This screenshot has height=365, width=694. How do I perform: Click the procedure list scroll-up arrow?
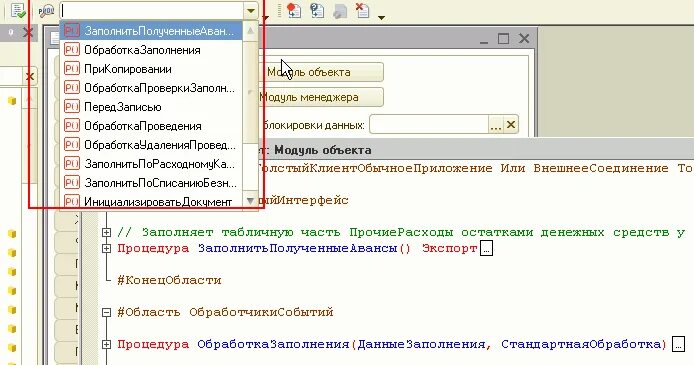pos(250,31)
